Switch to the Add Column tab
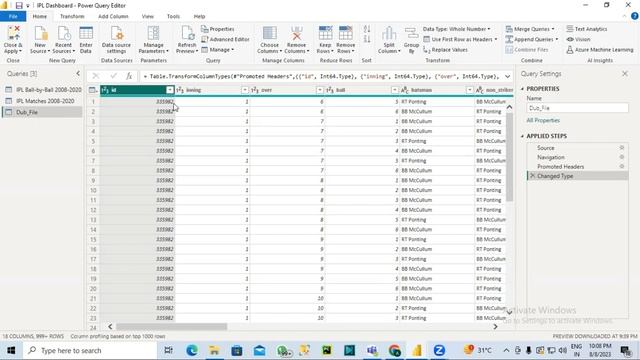 [113, 16]
